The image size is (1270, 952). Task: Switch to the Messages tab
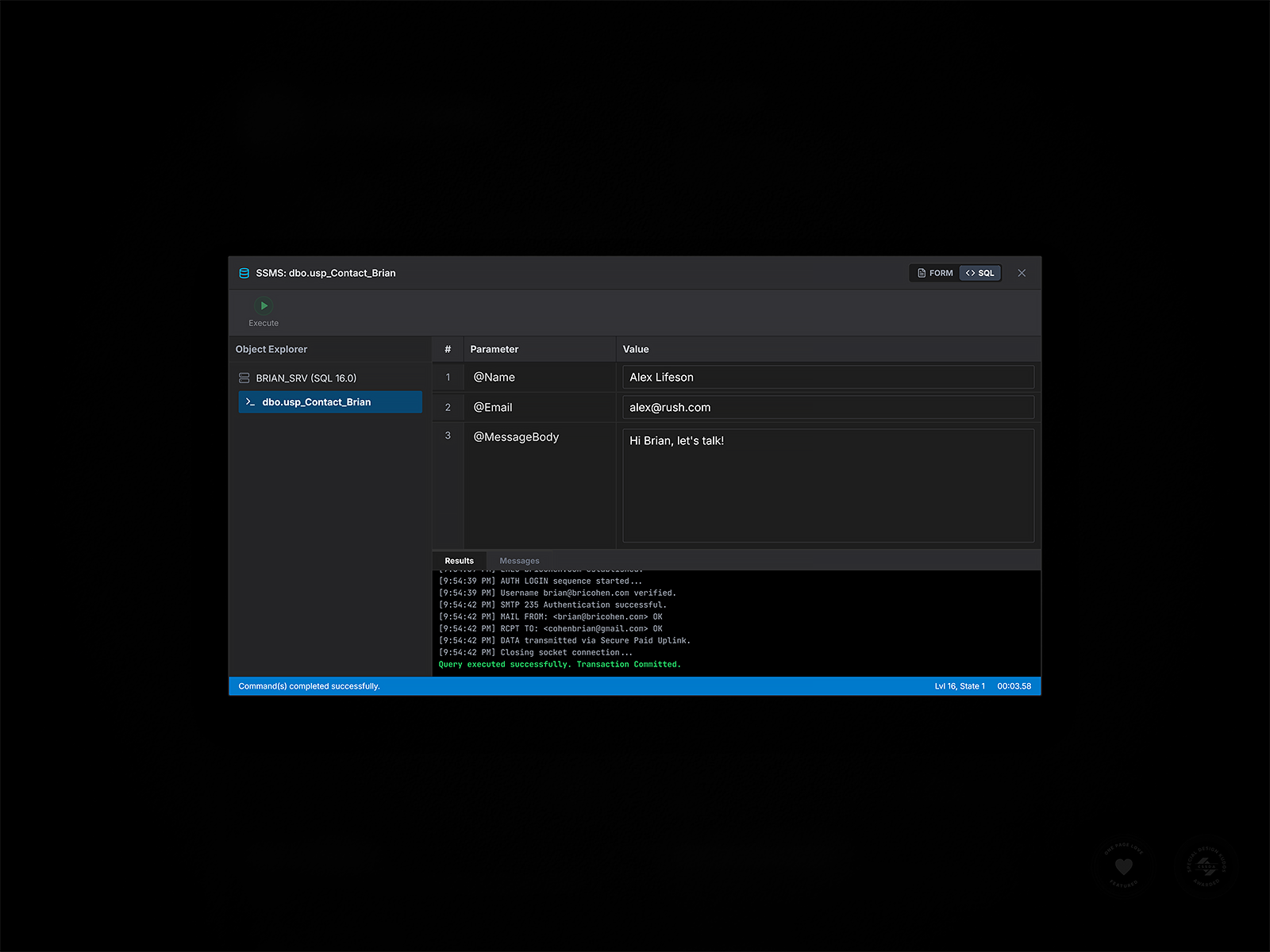pyautogui.click(x=519, y=561)
